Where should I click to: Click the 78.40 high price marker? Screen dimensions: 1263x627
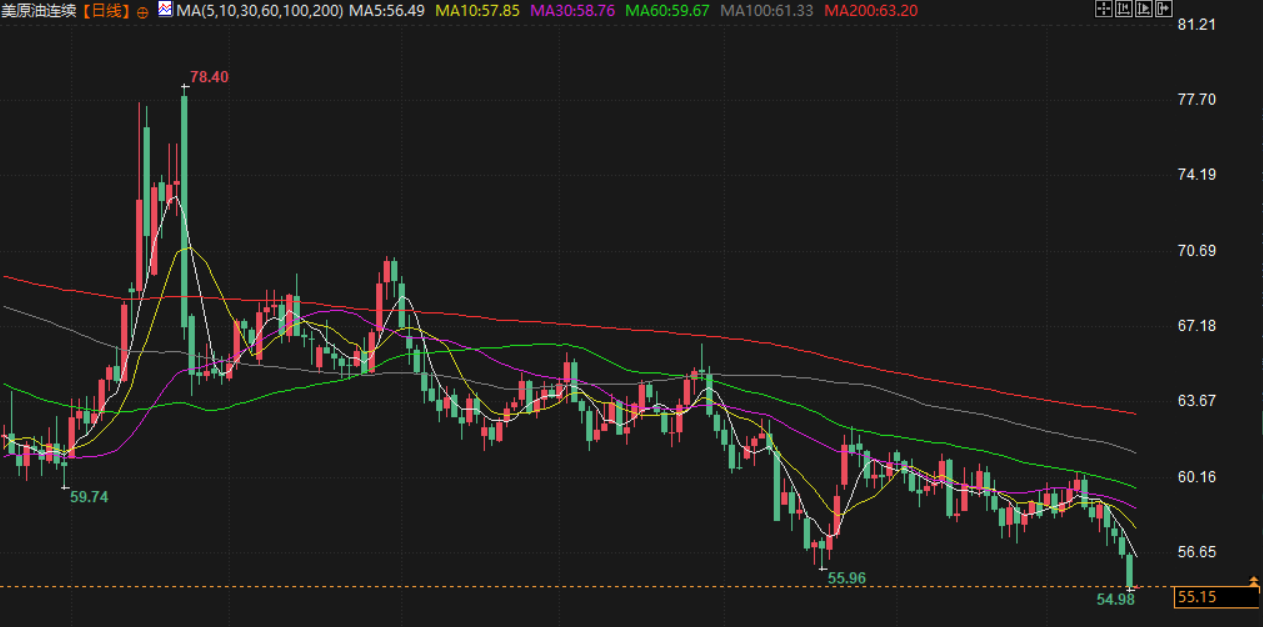point(210,77)
